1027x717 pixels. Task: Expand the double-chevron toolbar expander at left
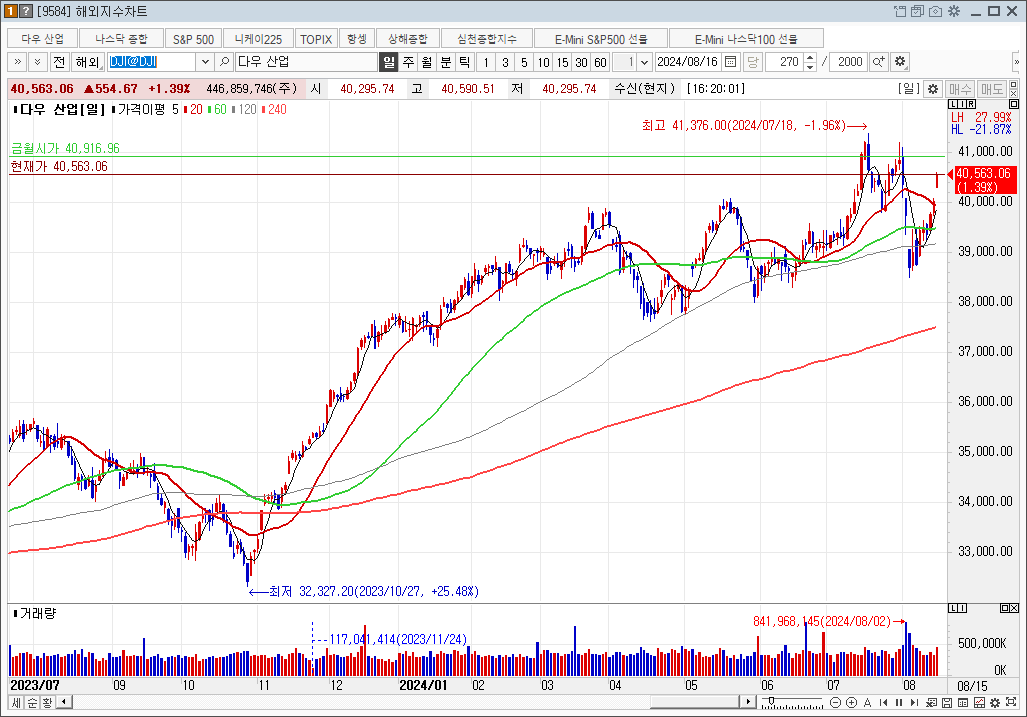[17, 62]
